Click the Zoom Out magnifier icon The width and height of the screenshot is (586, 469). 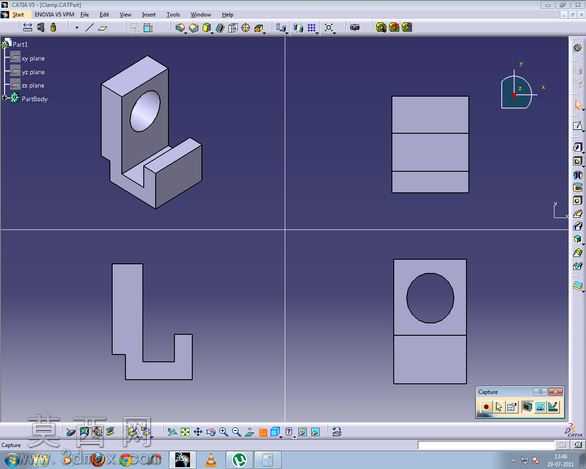tap(236, 432)
